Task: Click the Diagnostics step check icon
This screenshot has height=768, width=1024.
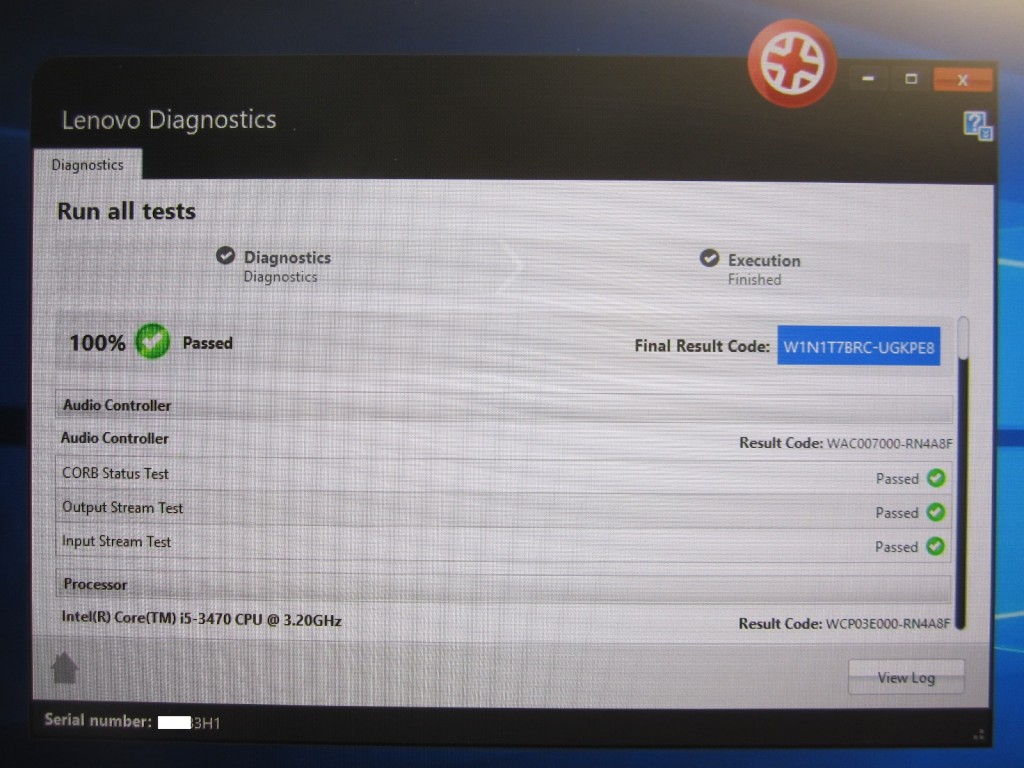Action: [x=225, y=255]
